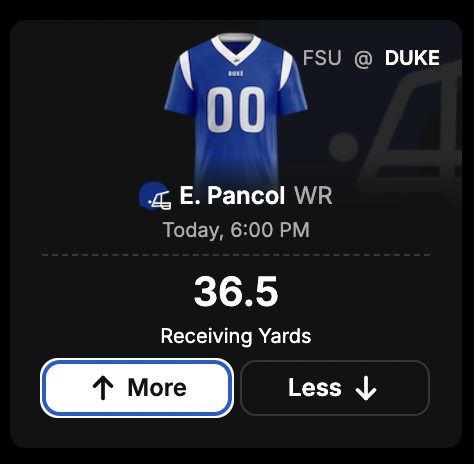Choose the Less option
Viewport: 474px width, 464px height.
pos(335,388)
